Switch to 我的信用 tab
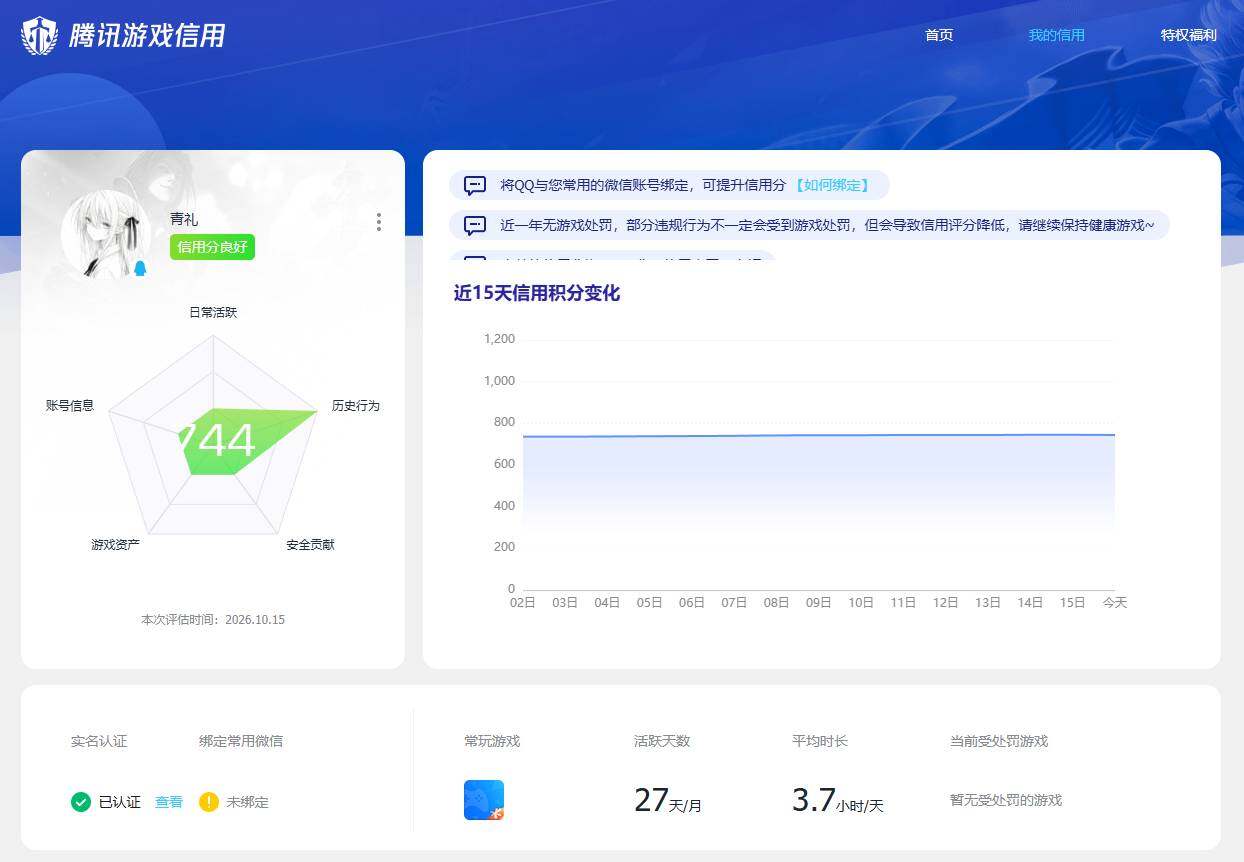This screenshot has width=1244, height=862. [x=1057, y=35]
